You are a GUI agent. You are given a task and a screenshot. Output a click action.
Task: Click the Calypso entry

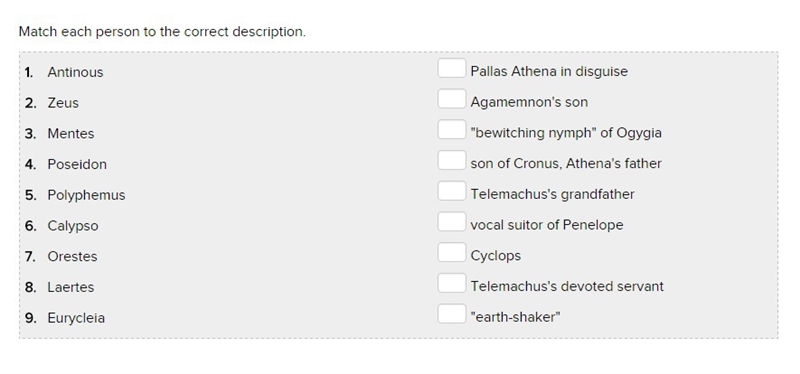(x=73, y=226)
